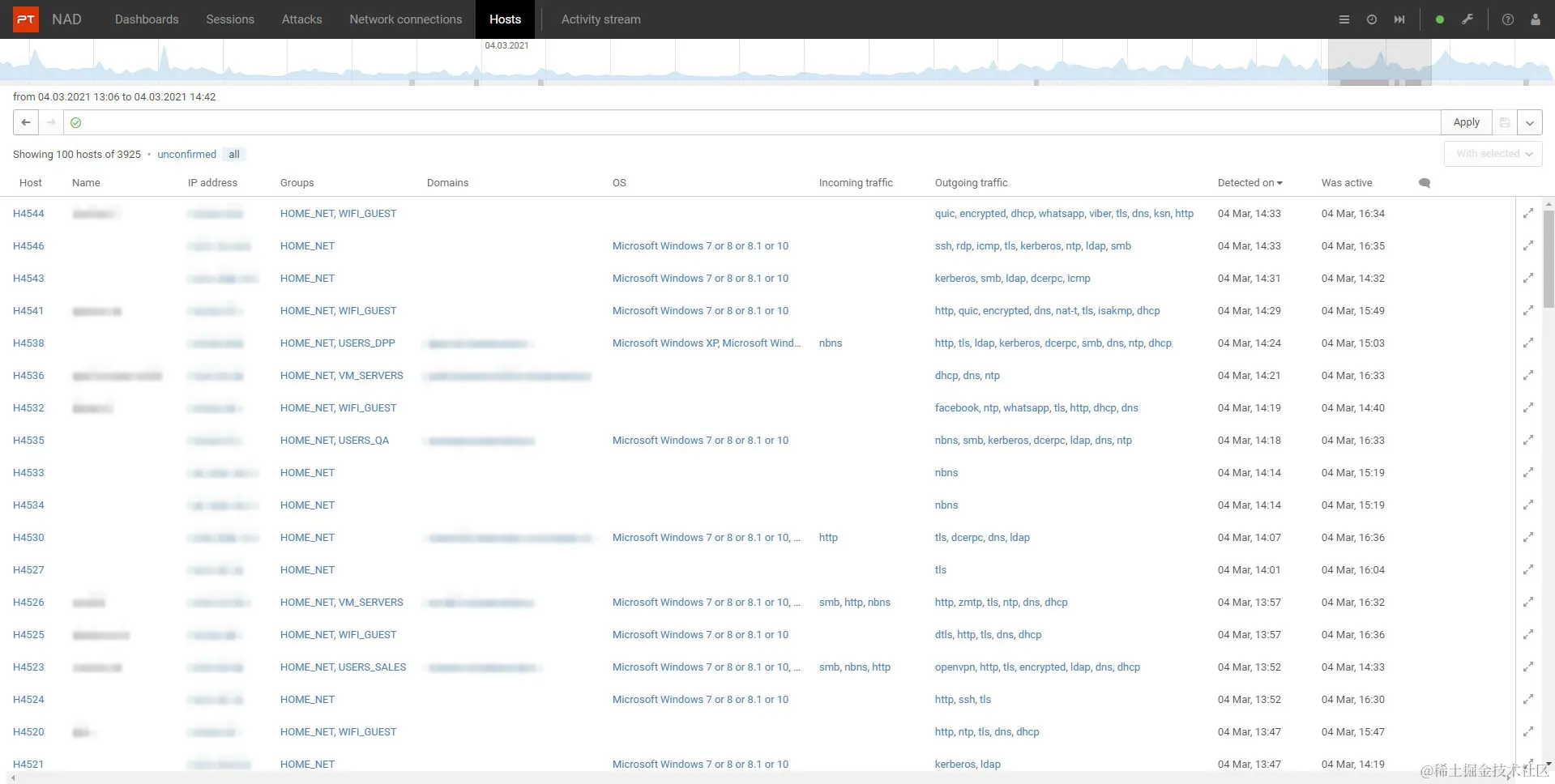Open host H4544 link

28,214
